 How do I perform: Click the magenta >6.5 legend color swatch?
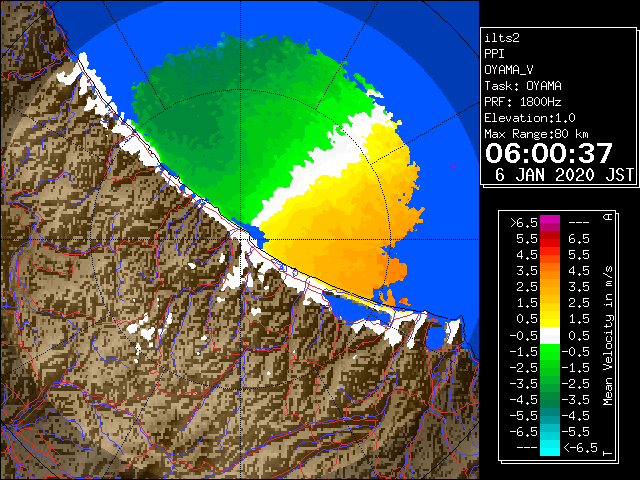tap(550, 223)
